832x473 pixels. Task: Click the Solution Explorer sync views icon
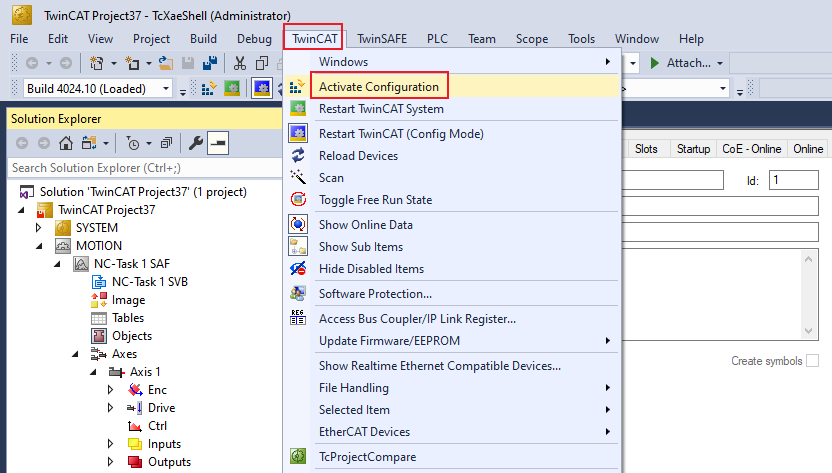tap(88, 143)
